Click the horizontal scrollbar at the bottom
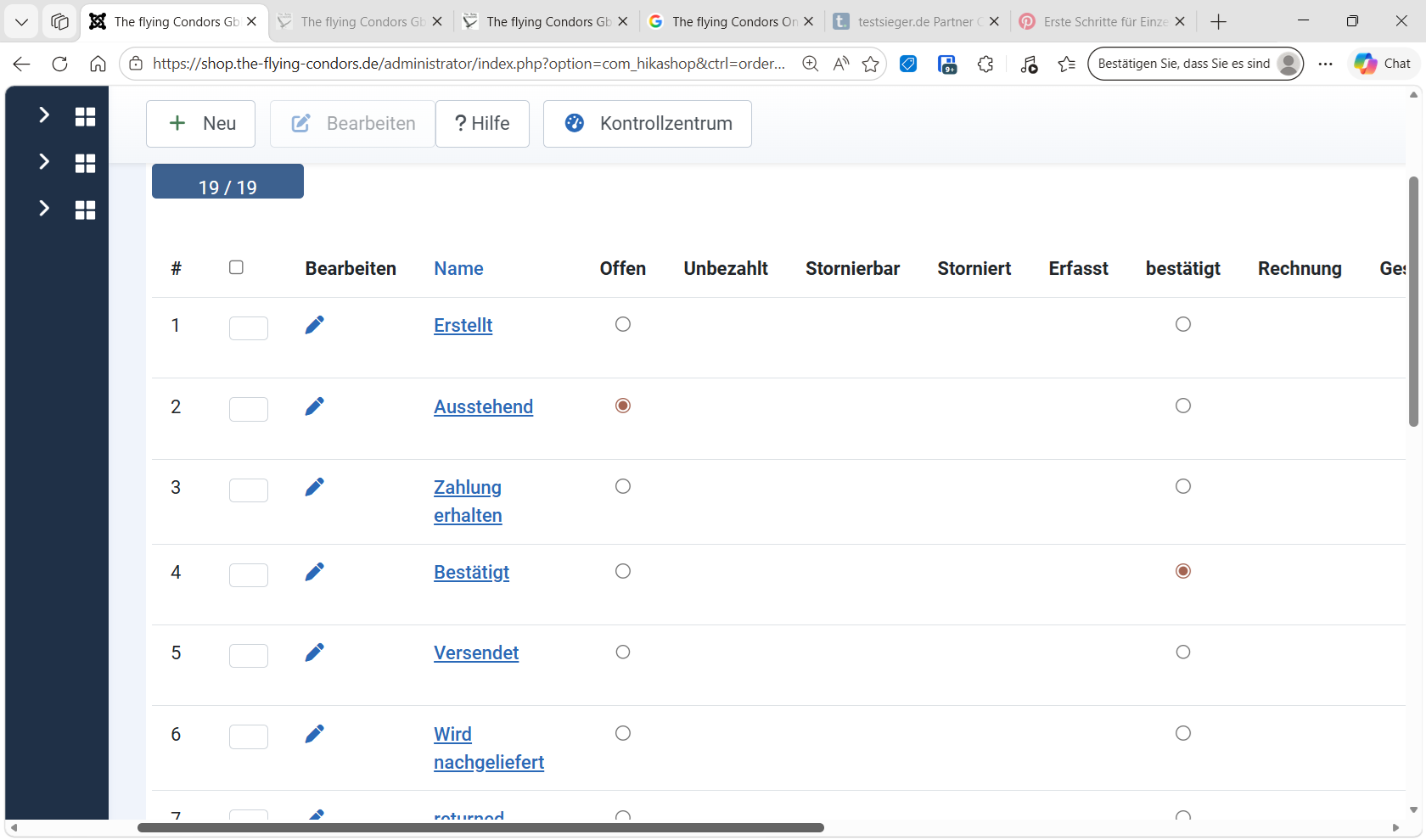 (480, 827)
